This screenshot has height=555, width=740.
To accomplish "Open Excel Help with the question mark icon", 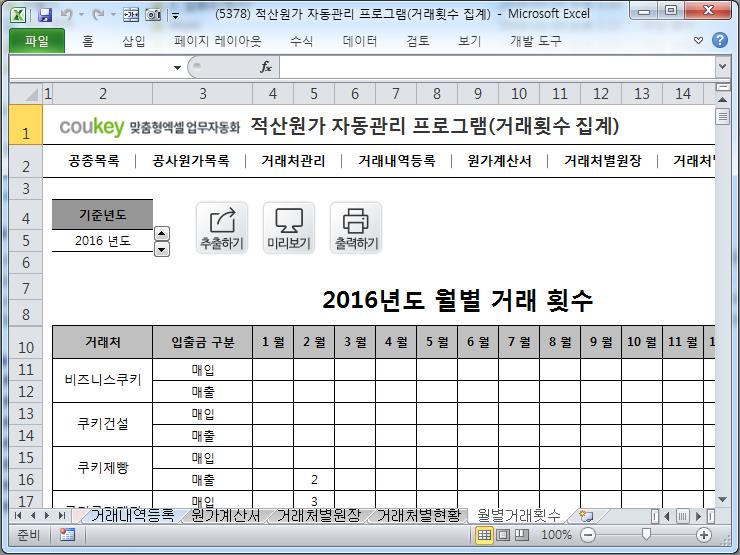I will coord(720,40).
